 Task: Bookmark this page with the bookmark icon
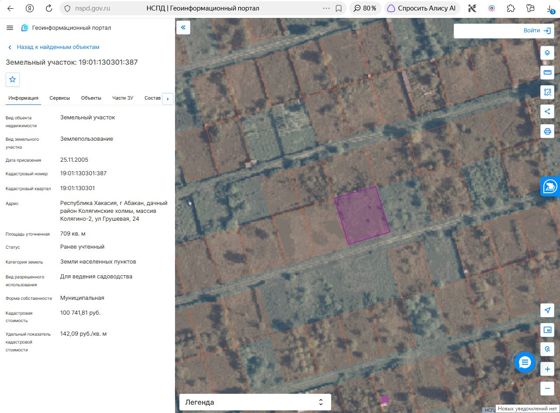point(339,8)
